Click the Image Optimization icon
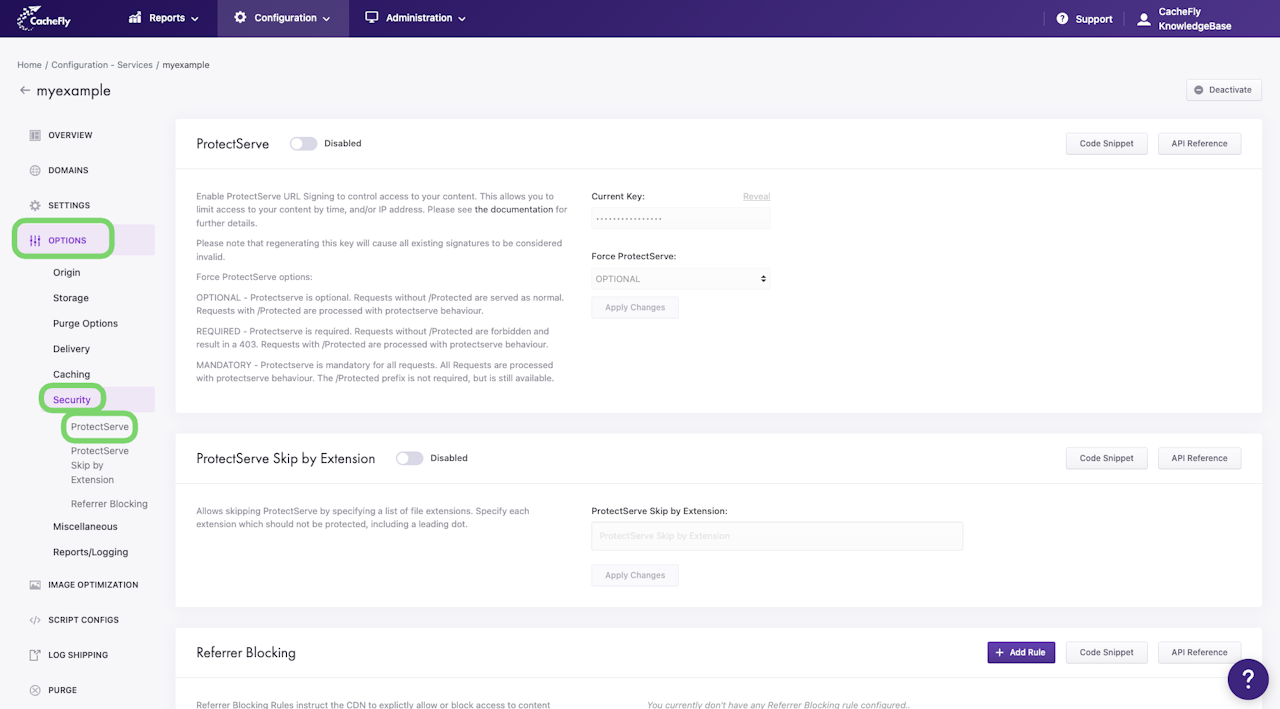 click(35, 585)
